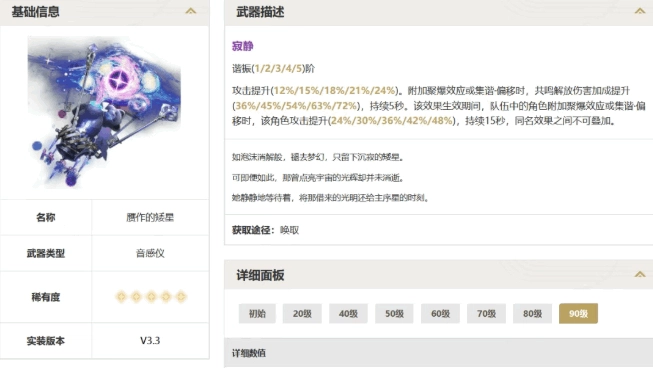Click the 36%/45%/54%/63%/72% bonus values

[x=296, y=106]
